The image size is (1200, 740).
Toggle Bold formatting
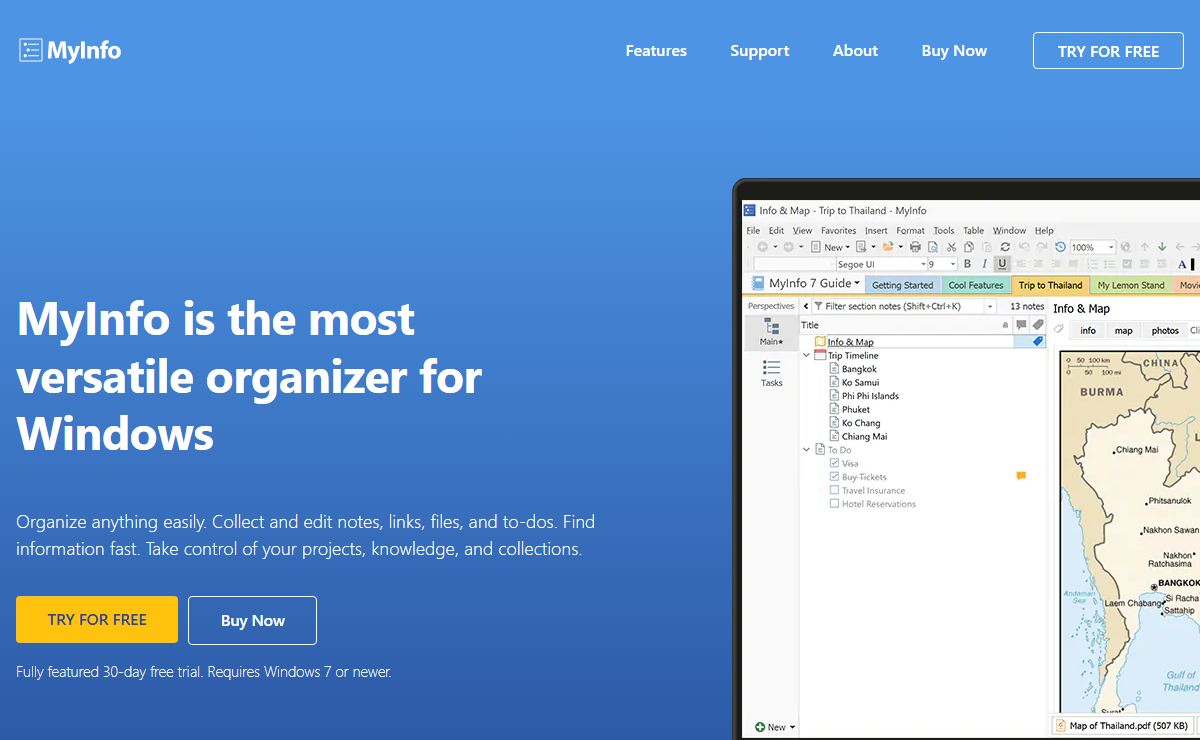pos(967,265)
